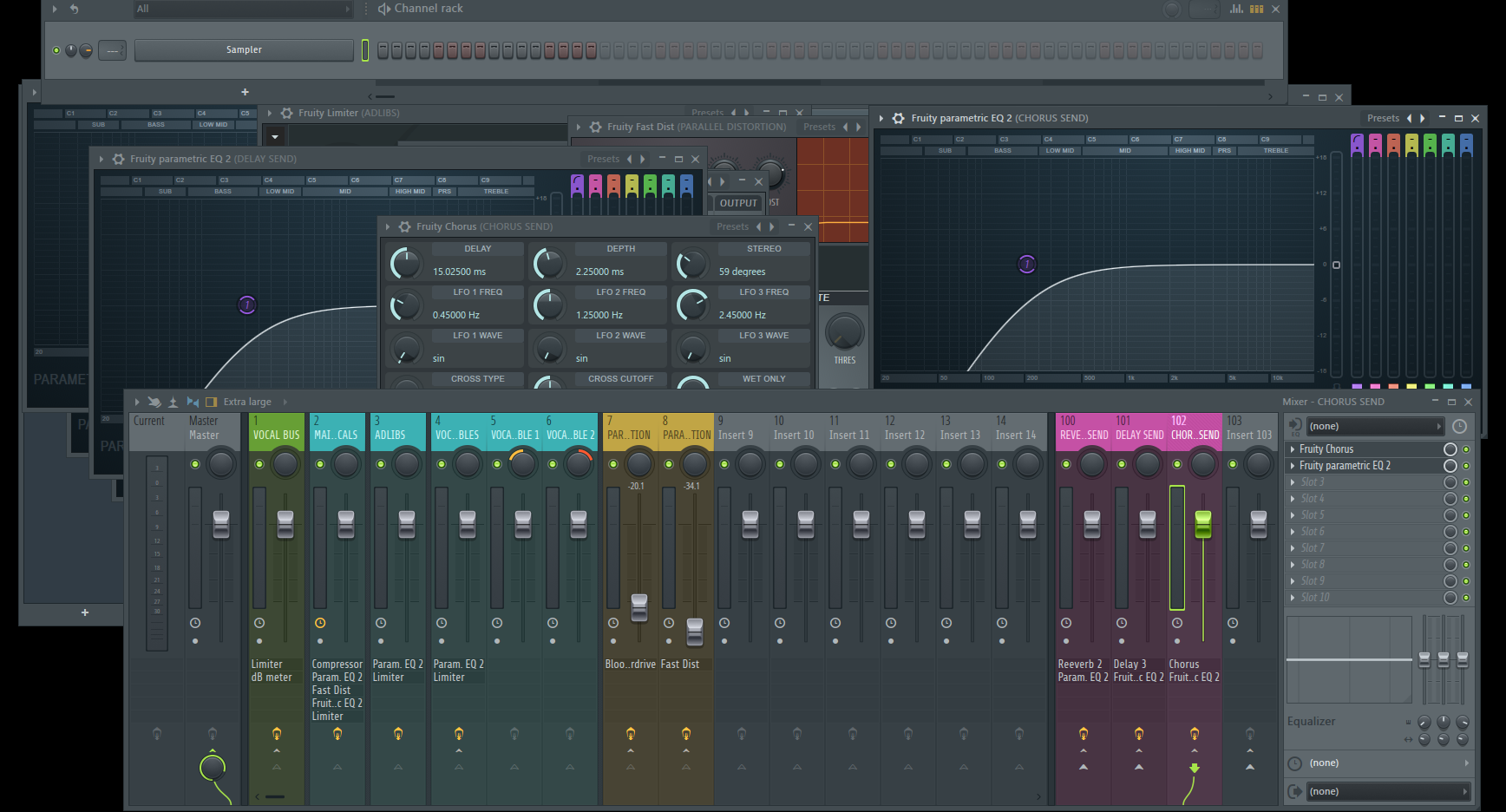Mute the VOCAL BUS mixer track
1506x812 pixels.
coord(259,464)
